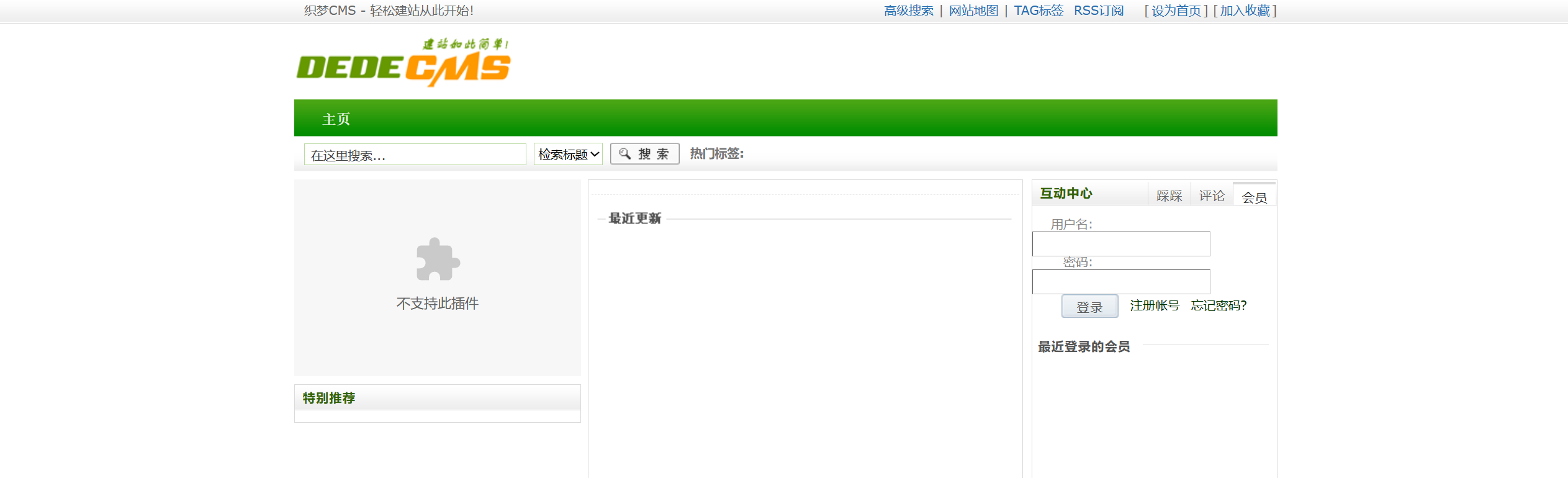Open the 主页 navigation item

(336, 119)
